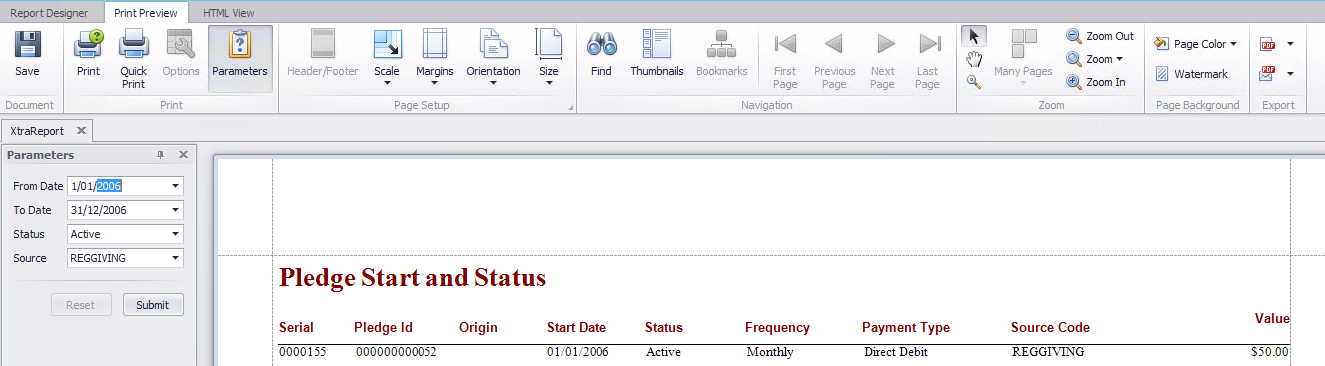This screenshot has height=366, width=1325.
Task: Expand the Status dropdown
Action: point(176,234)
